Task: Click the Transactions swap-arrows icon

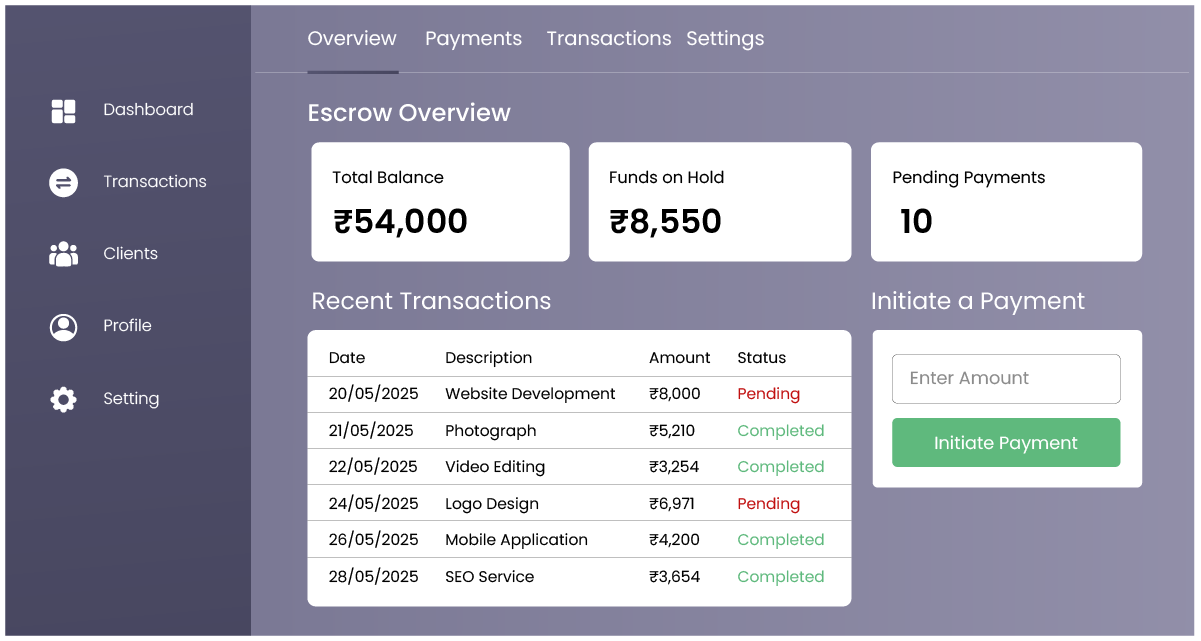Action: (x=63, y=182)
